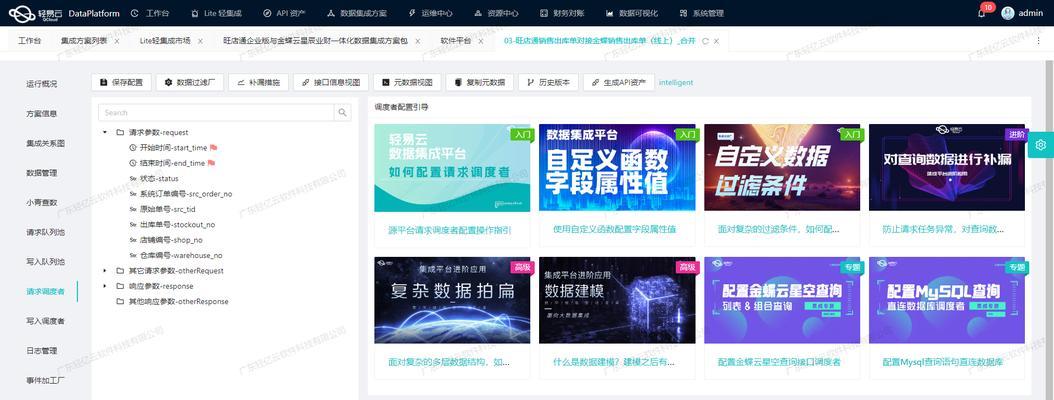
Task: Collapse the 请求参数-request tree node
Action: point(105,132)
